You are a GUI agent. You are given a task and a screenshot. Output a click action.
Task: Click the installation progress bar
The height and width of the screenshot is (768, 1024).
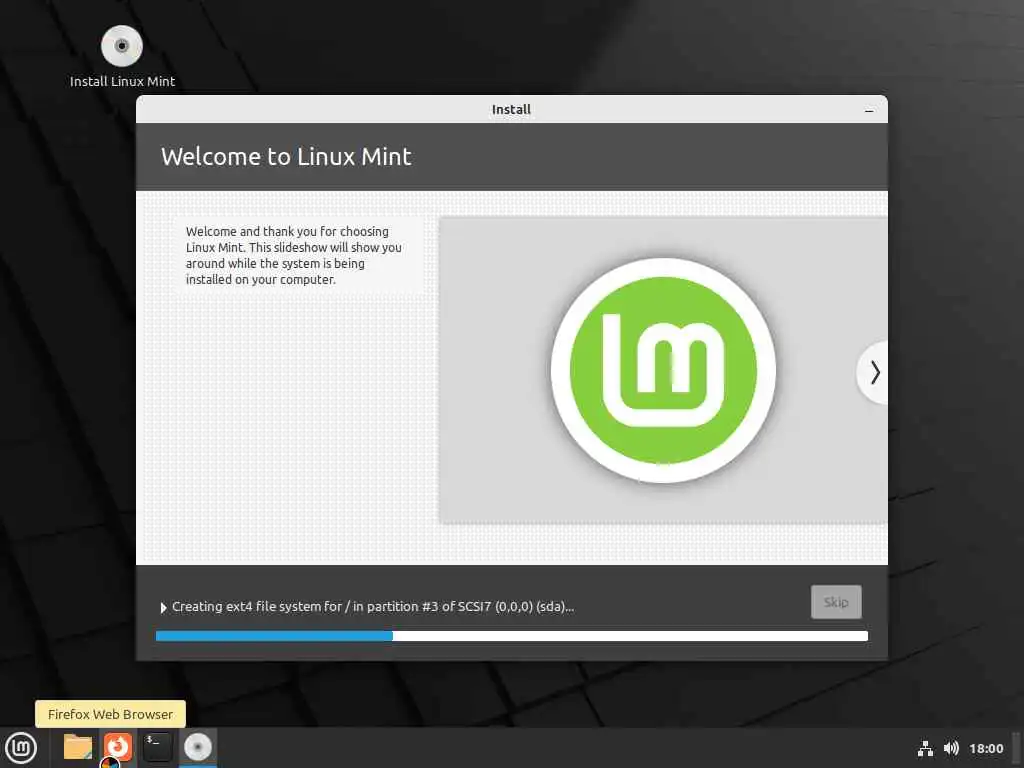(511, 635)
